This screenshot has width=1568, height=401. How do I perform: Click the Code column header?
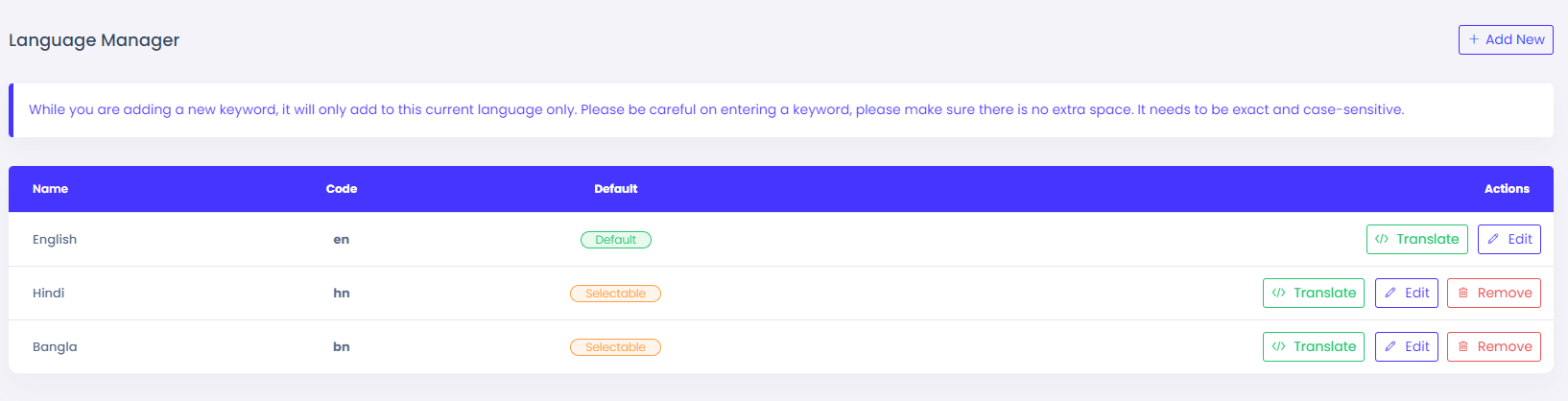[341, 189]
